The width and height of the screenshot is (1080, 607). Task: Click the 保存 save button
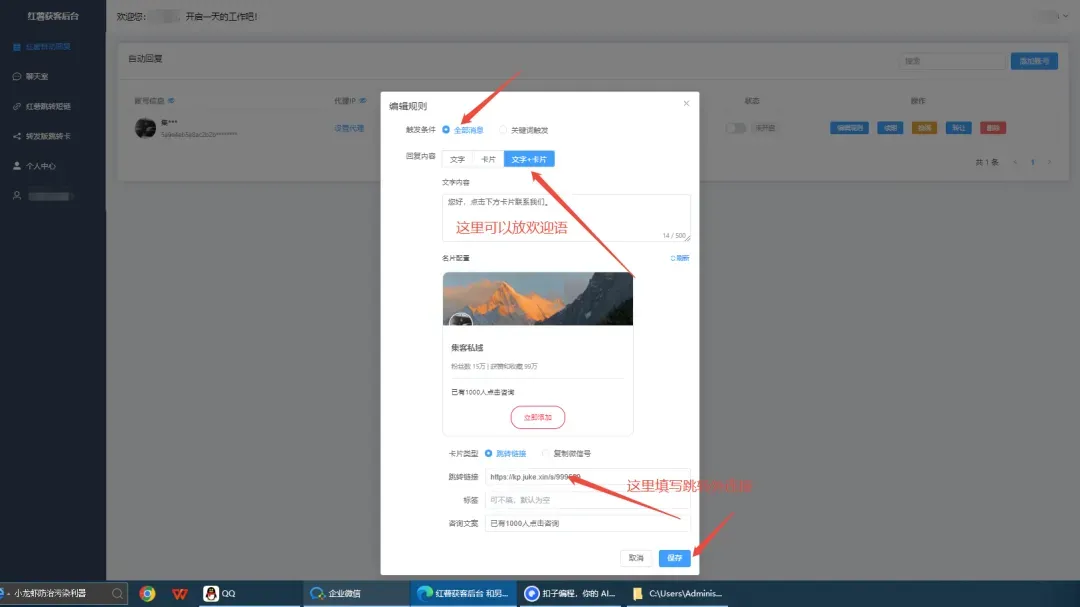(675, 558)
